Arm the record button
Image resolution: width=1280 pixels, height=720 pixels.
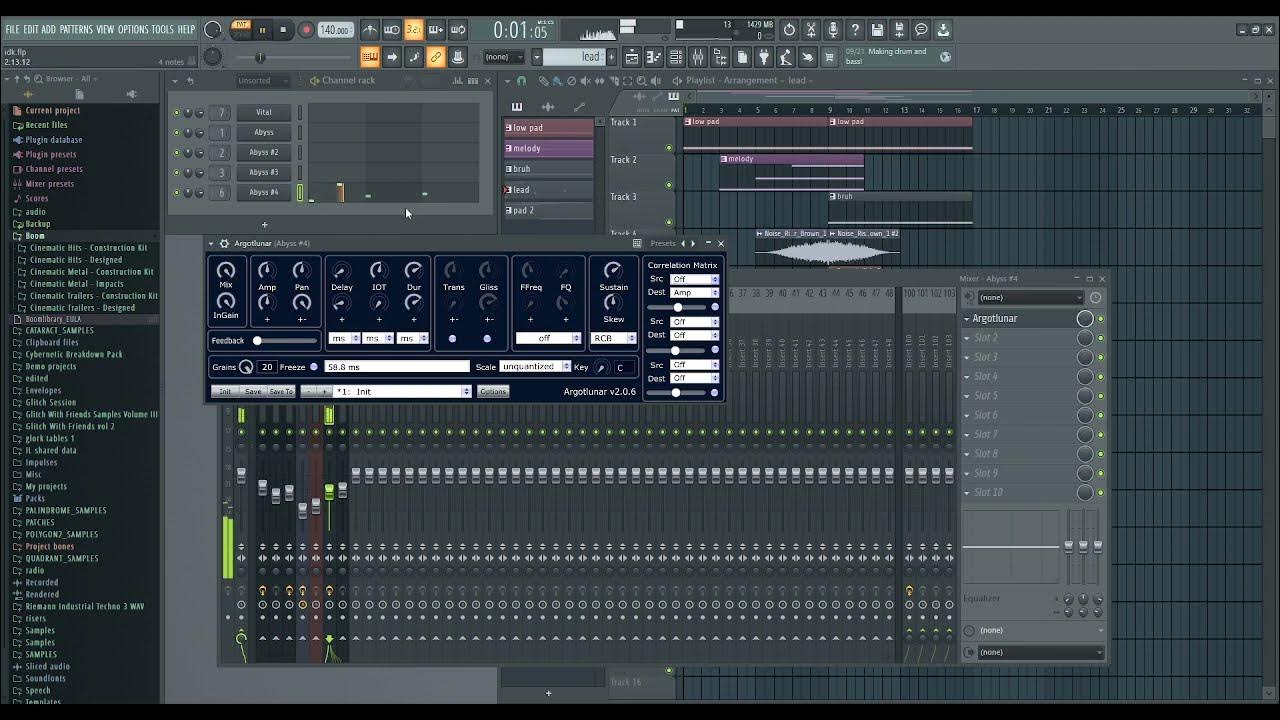306,30
